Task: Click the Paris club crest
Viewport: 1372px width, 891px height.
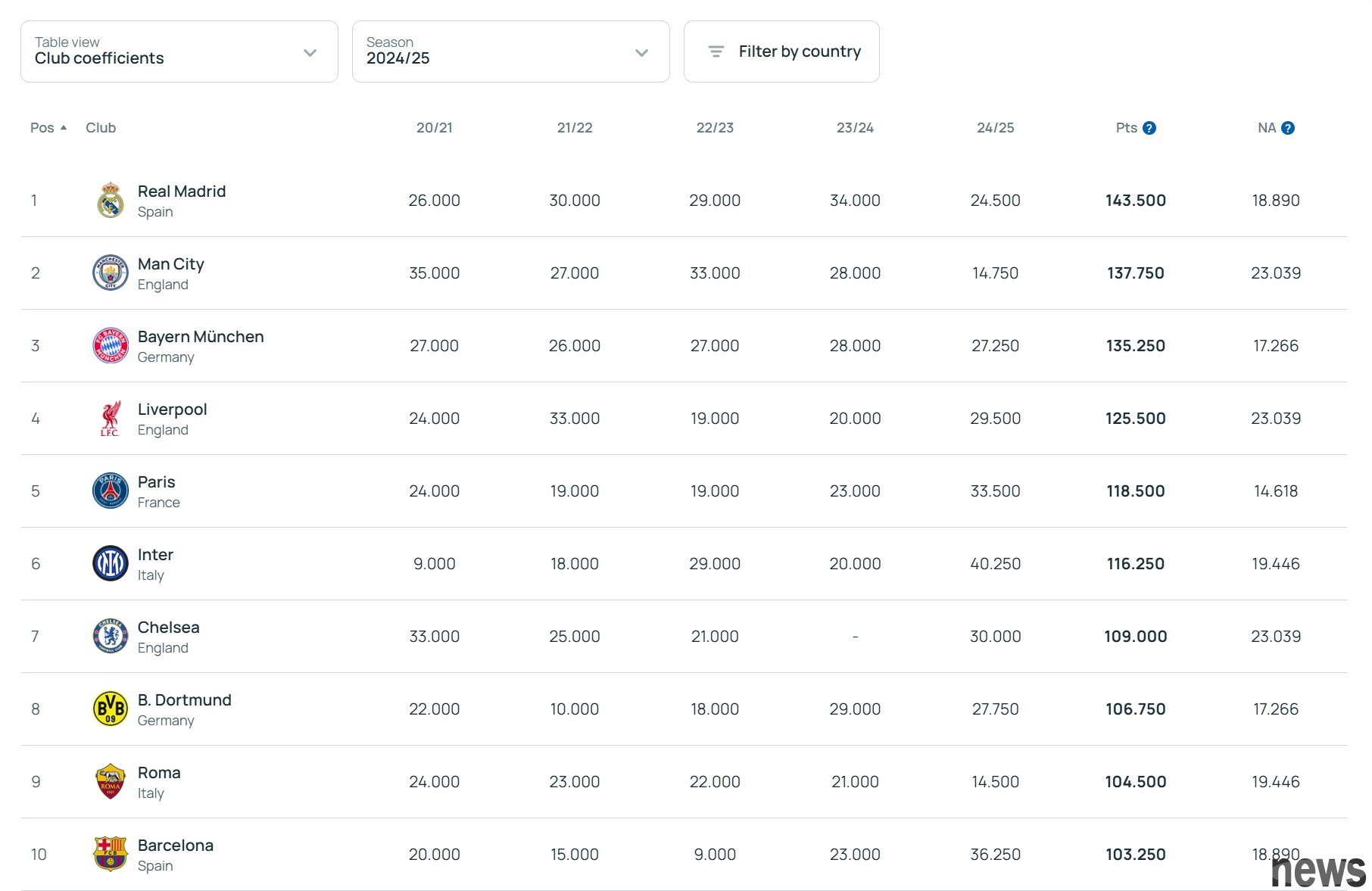Action: pyautogui.click(x=111, y=491)
